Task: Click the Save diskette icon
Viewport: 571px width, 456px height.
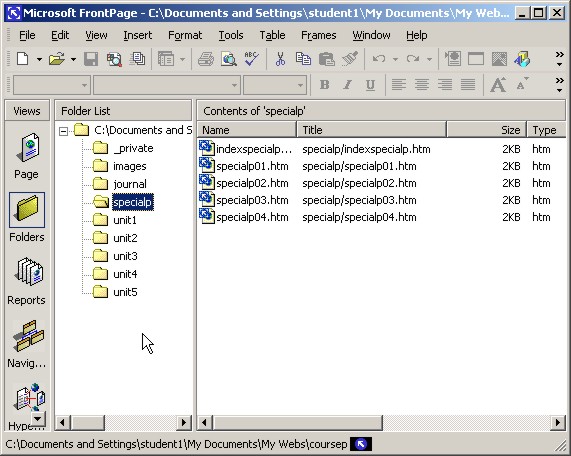Action: pos(91,59)
